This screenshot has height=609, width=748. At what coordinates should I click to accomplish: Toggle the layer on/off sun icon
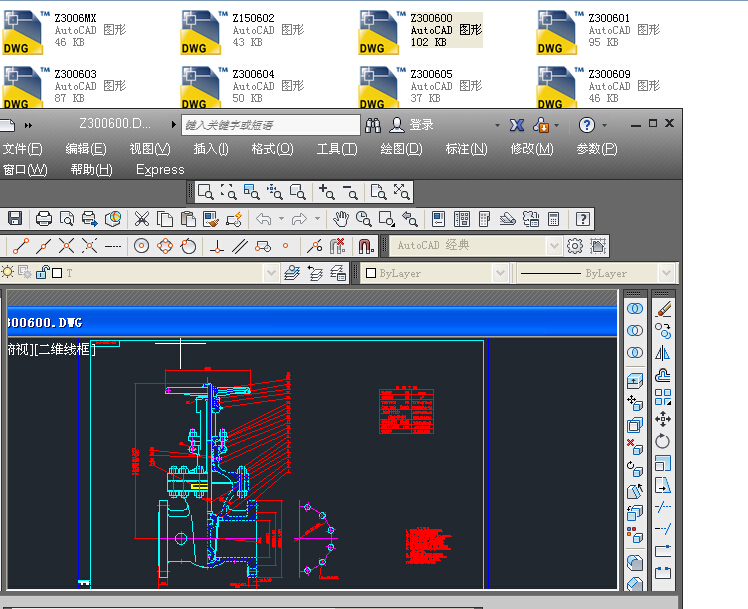coord(8,273)
